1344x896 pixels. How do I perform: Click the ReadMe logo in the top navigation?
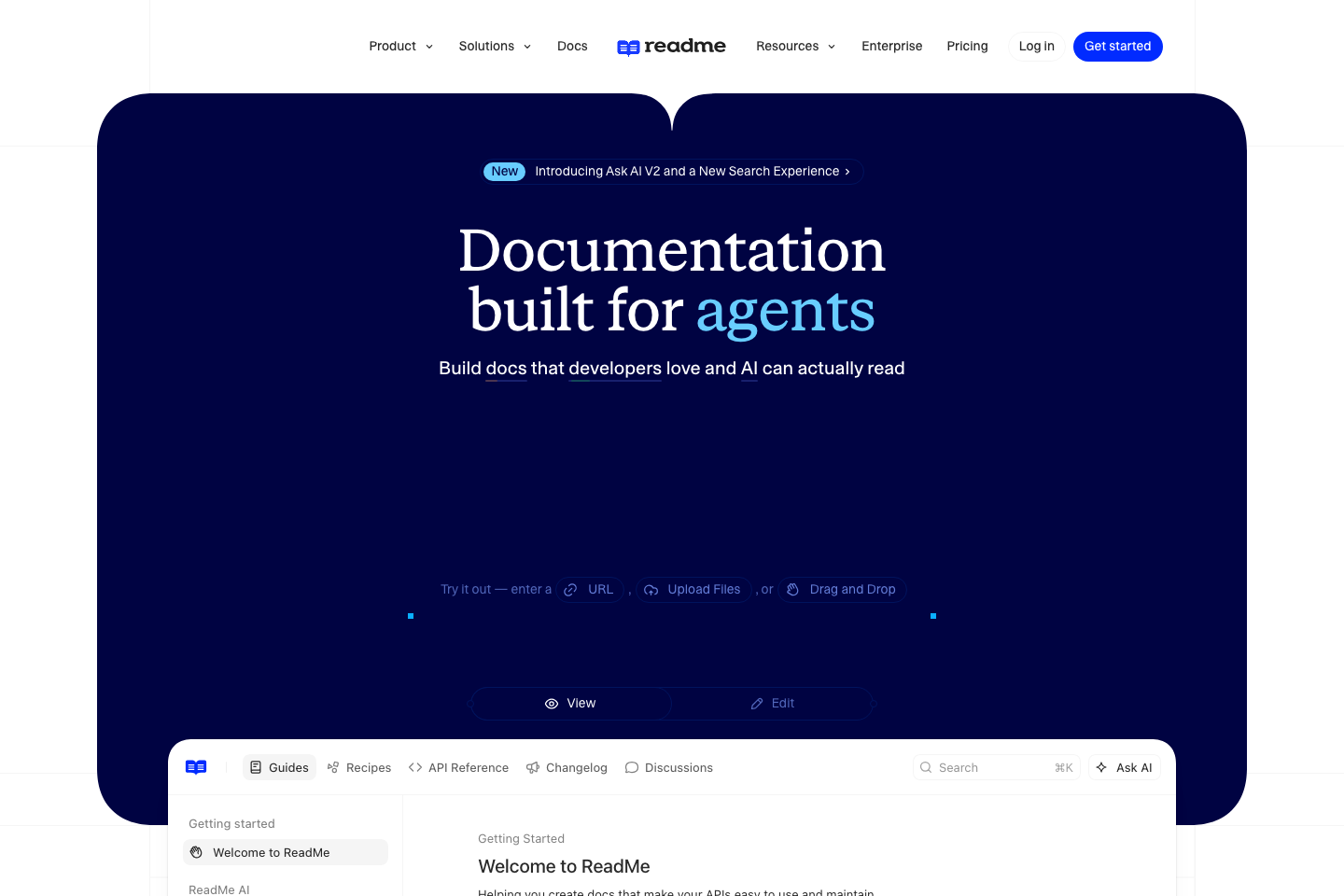point(671,47)
